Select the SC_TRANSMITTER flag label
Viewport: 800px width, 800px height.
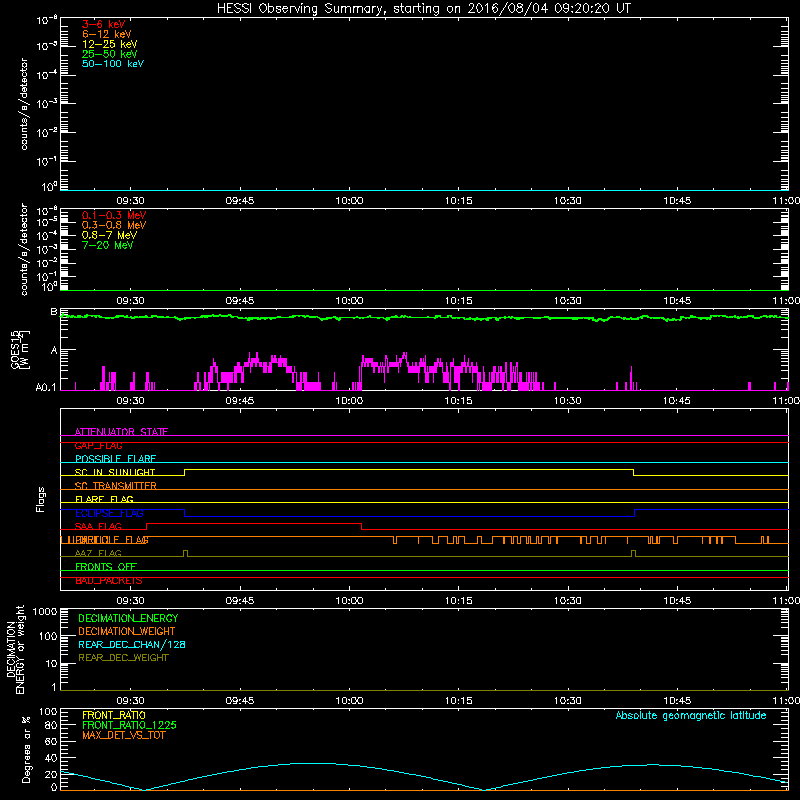click(116, 485)
